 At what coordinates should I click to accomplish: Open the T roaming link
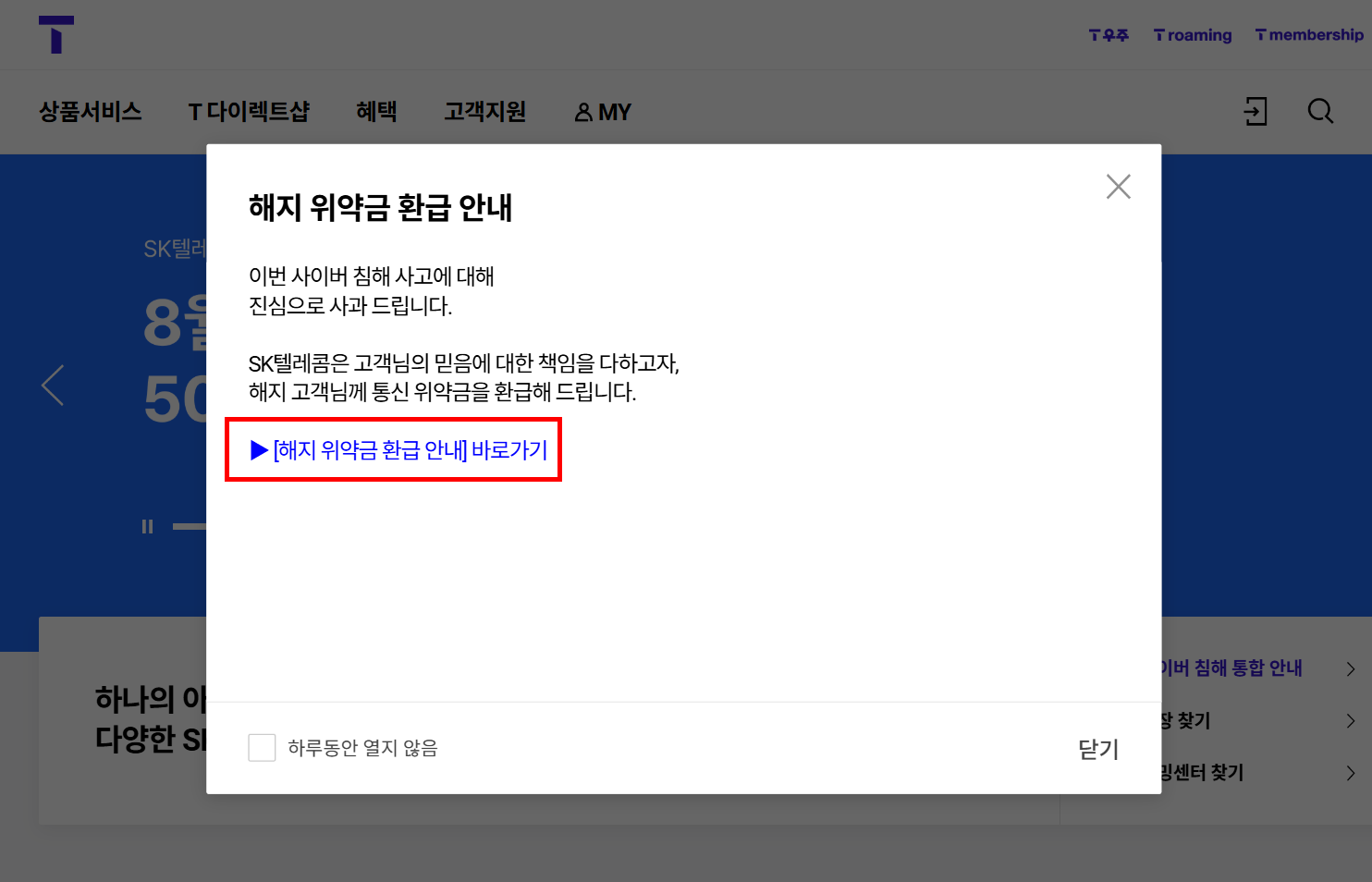[x=1193, y=35]
